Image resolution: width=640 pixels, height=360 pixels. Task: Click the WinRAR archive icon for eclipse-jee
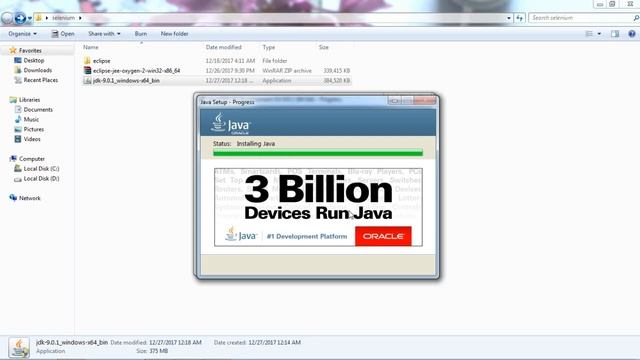pyautogui.click(x=87, y=70)
